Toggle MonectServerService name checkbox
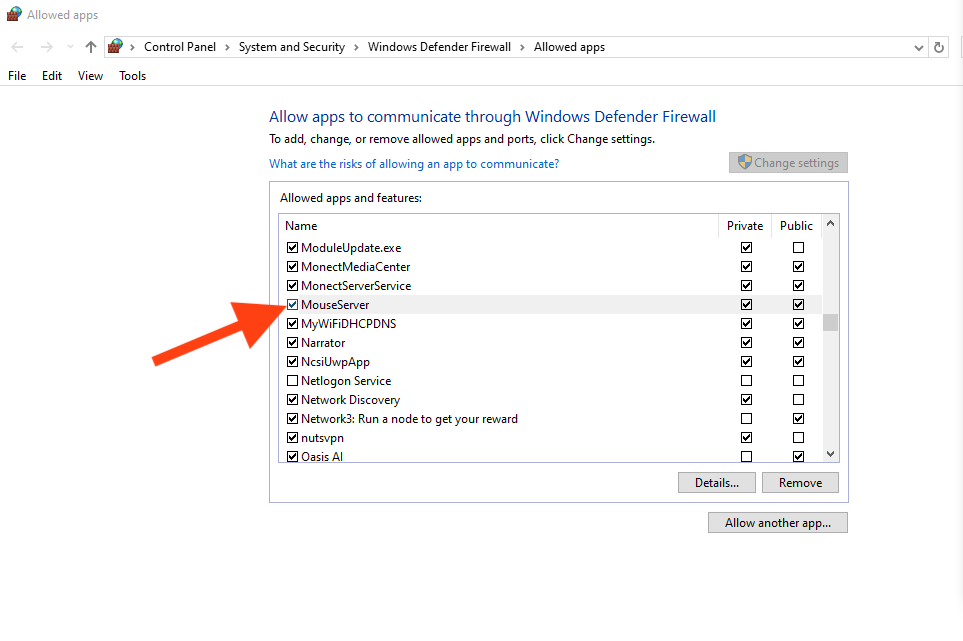The height and width of the screenshot is (641, 963). point(292,286)
